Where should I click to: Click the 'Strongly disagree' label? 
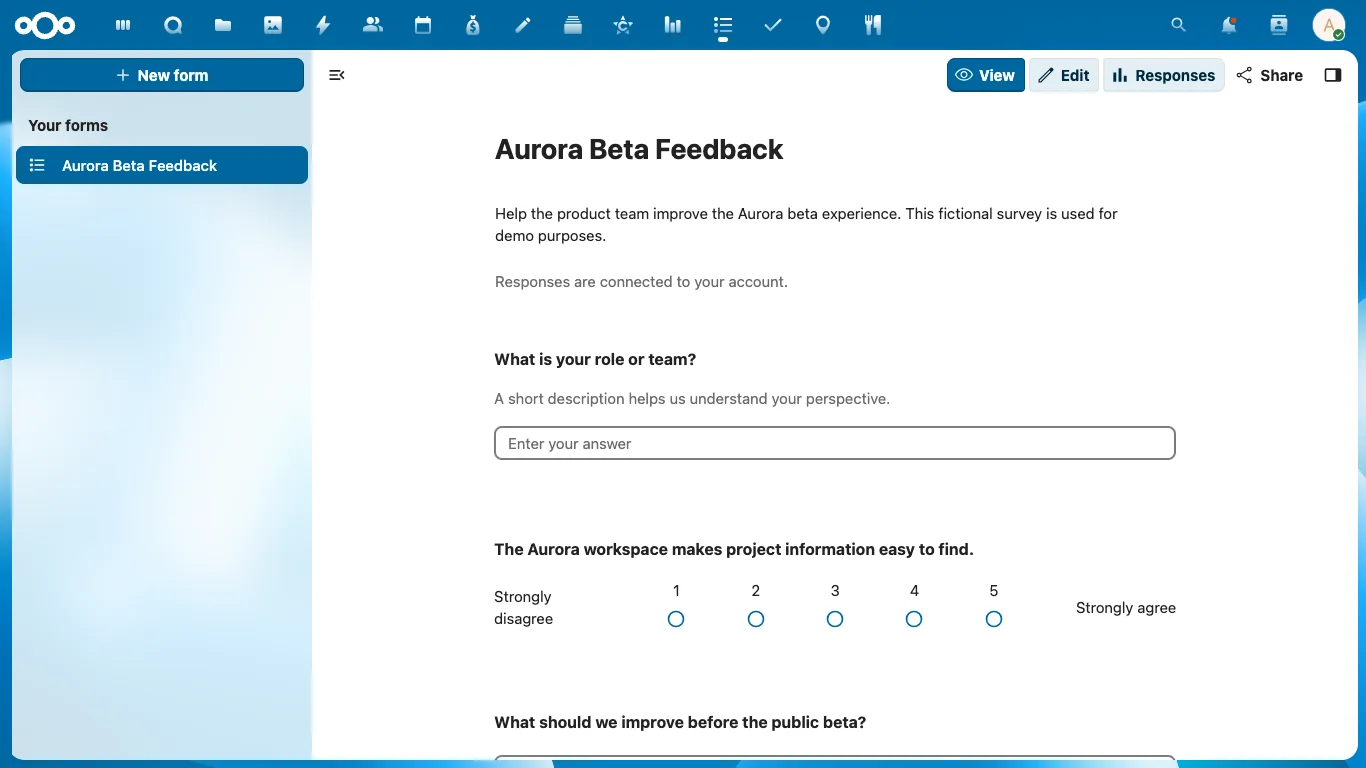(523, 607)
